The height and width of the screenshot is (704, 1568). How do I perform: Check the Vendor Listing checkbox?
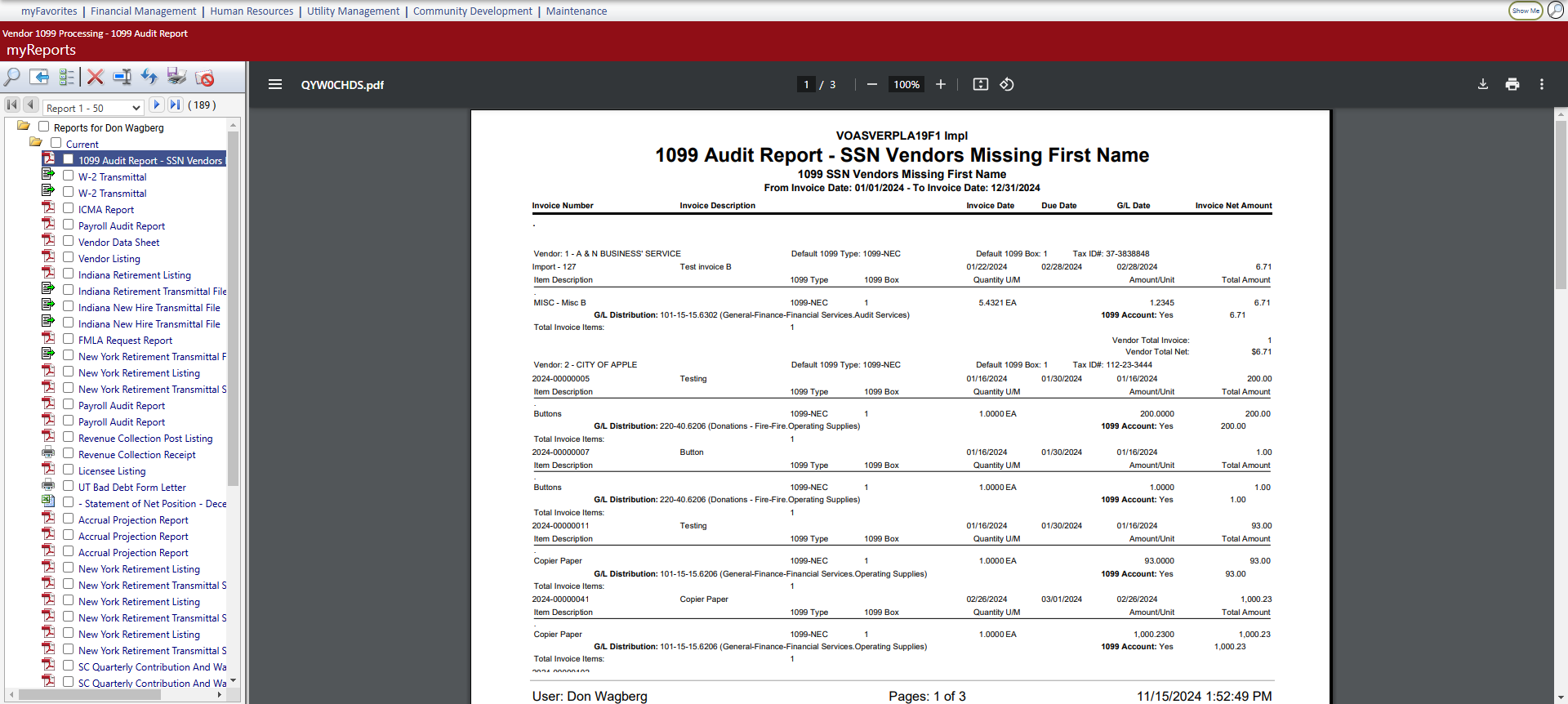[x=69, y=257]
